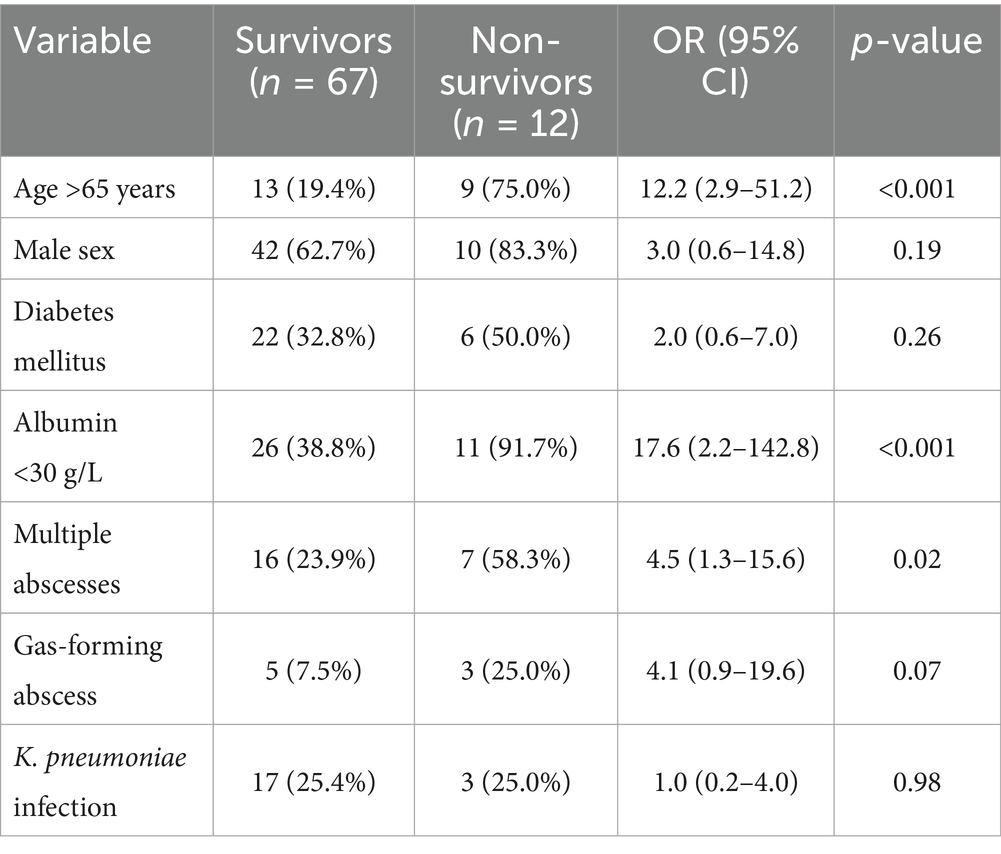Viewport: 1001px width, 854px height.
Task: Click the p-value cell "0.98"
Action: (x=916, y=778)
